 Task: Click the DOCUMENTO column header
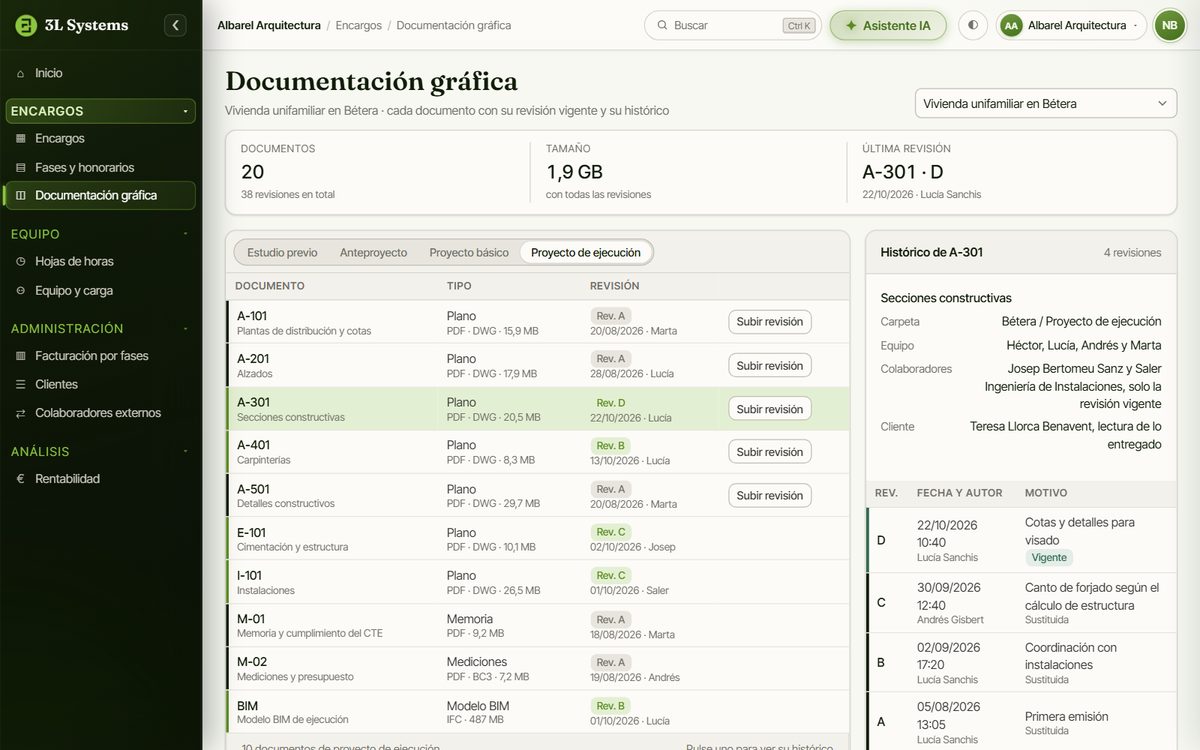click(270, 286)
